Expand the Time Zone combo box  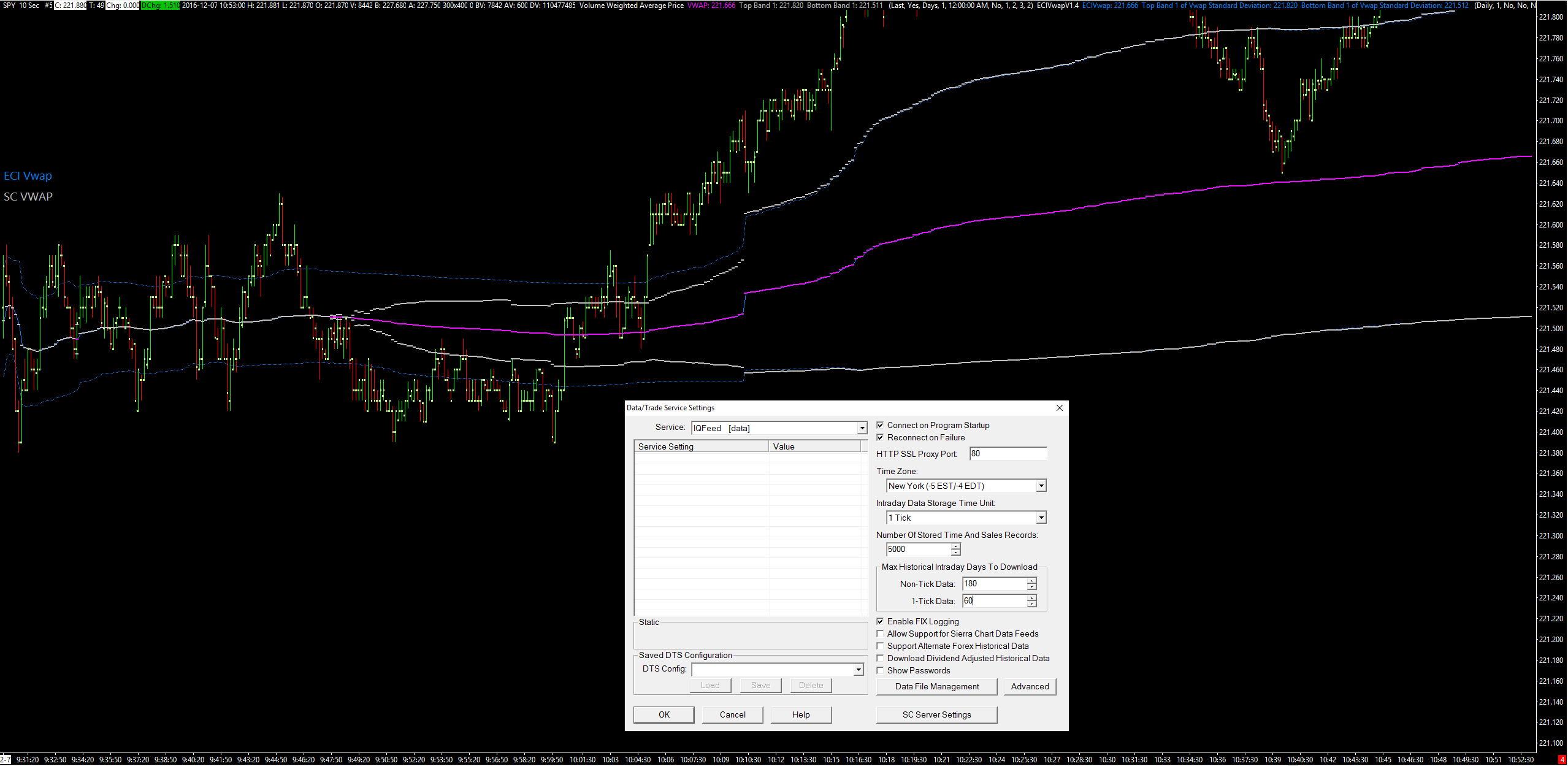(1041, 486)
